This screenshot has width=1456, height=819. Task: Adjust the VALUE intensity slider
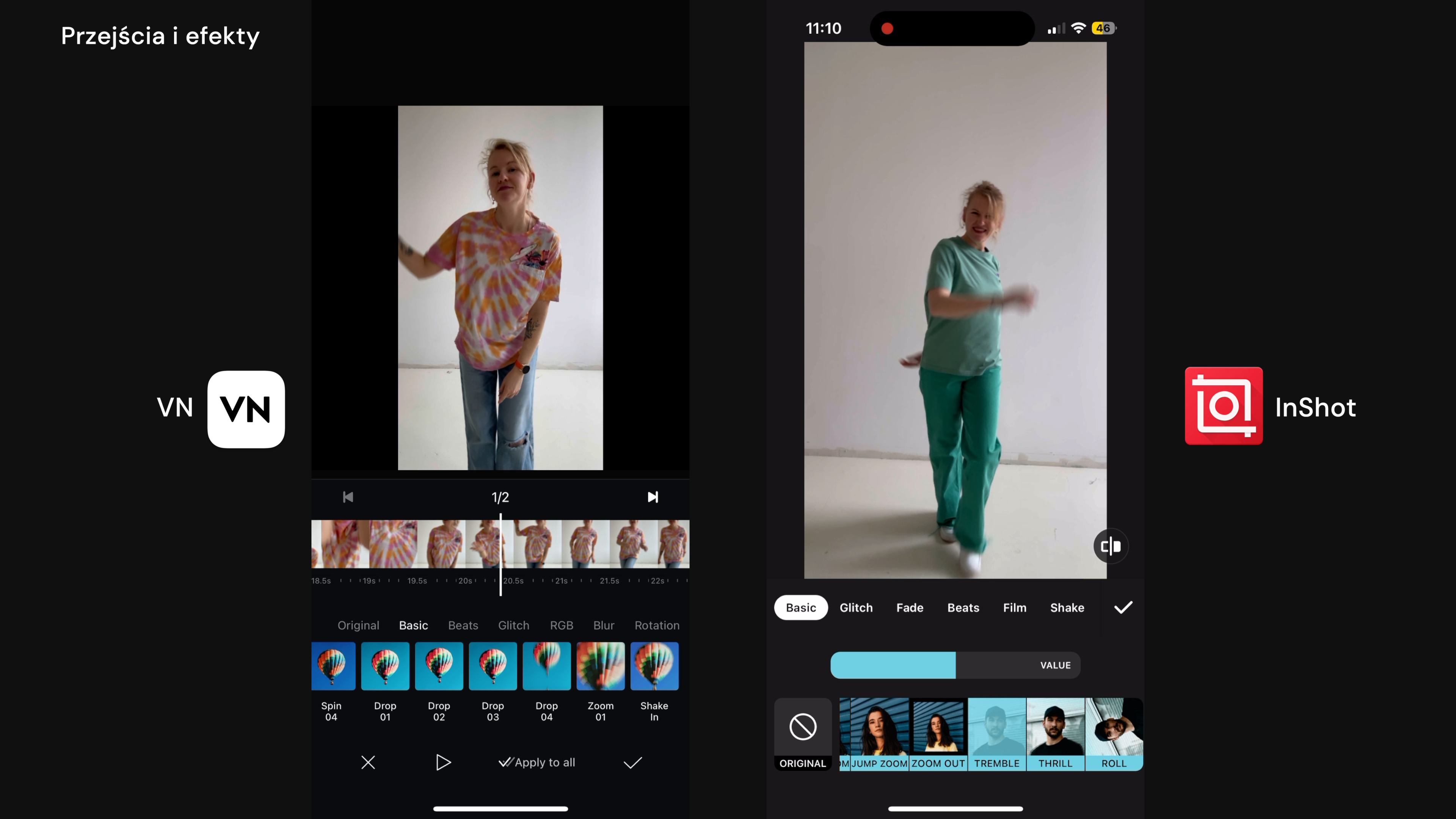[955, 665]
